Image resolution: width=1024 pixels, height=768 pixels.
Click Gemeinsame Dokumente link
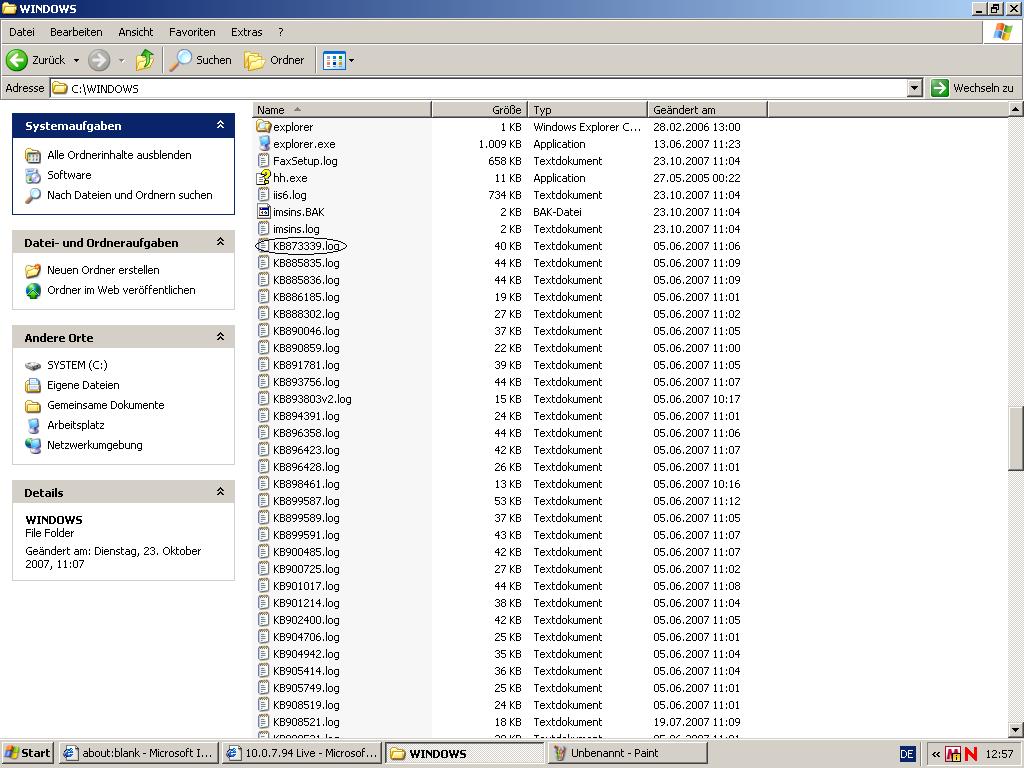tap(105, 405)
